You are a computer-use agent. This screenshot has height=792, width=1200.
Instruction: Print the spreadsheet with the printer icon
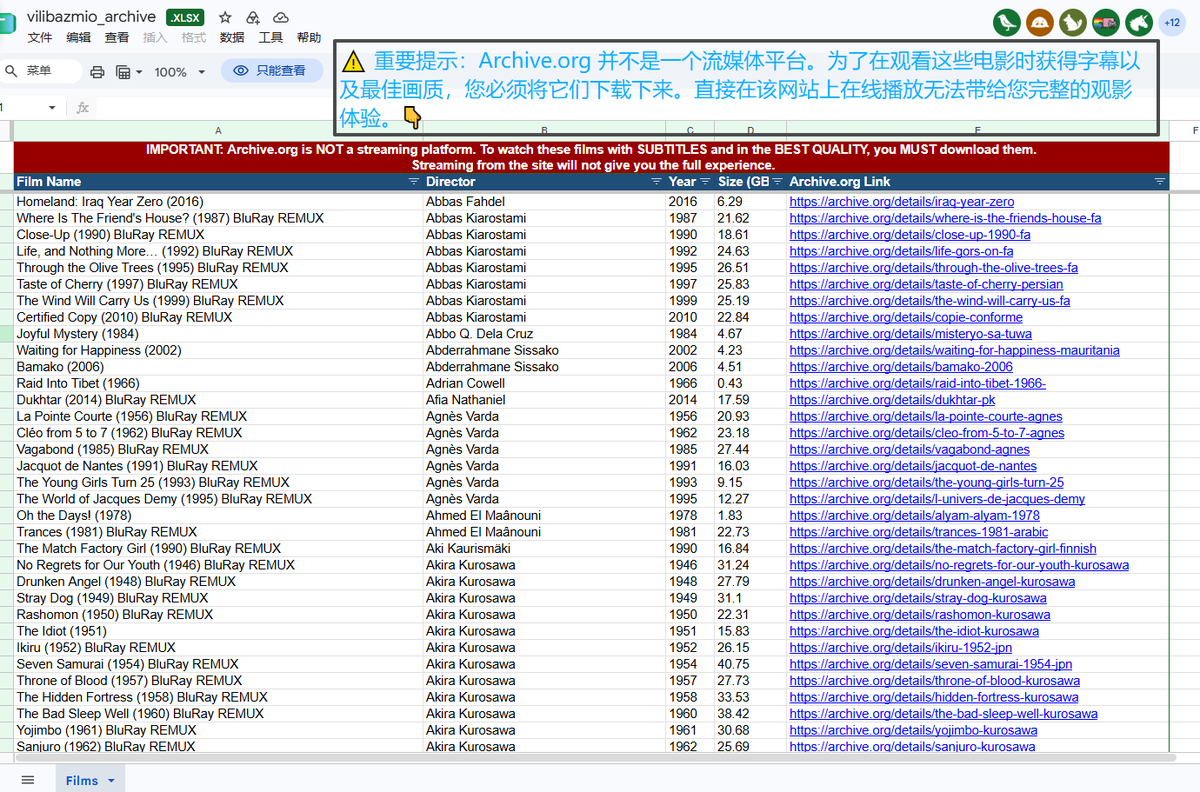(97, 72)
